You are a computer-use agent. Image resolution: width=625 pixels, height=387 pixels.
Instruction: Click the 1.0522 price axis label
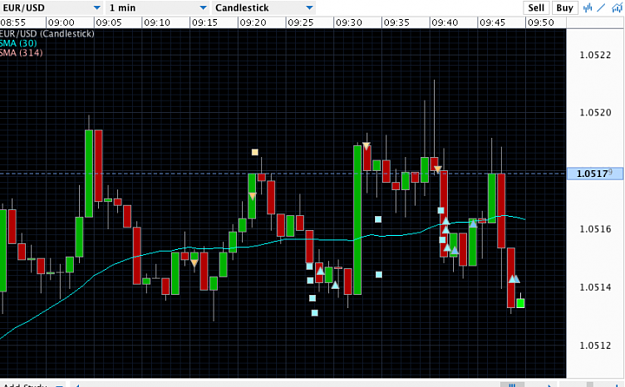[595, 55]
